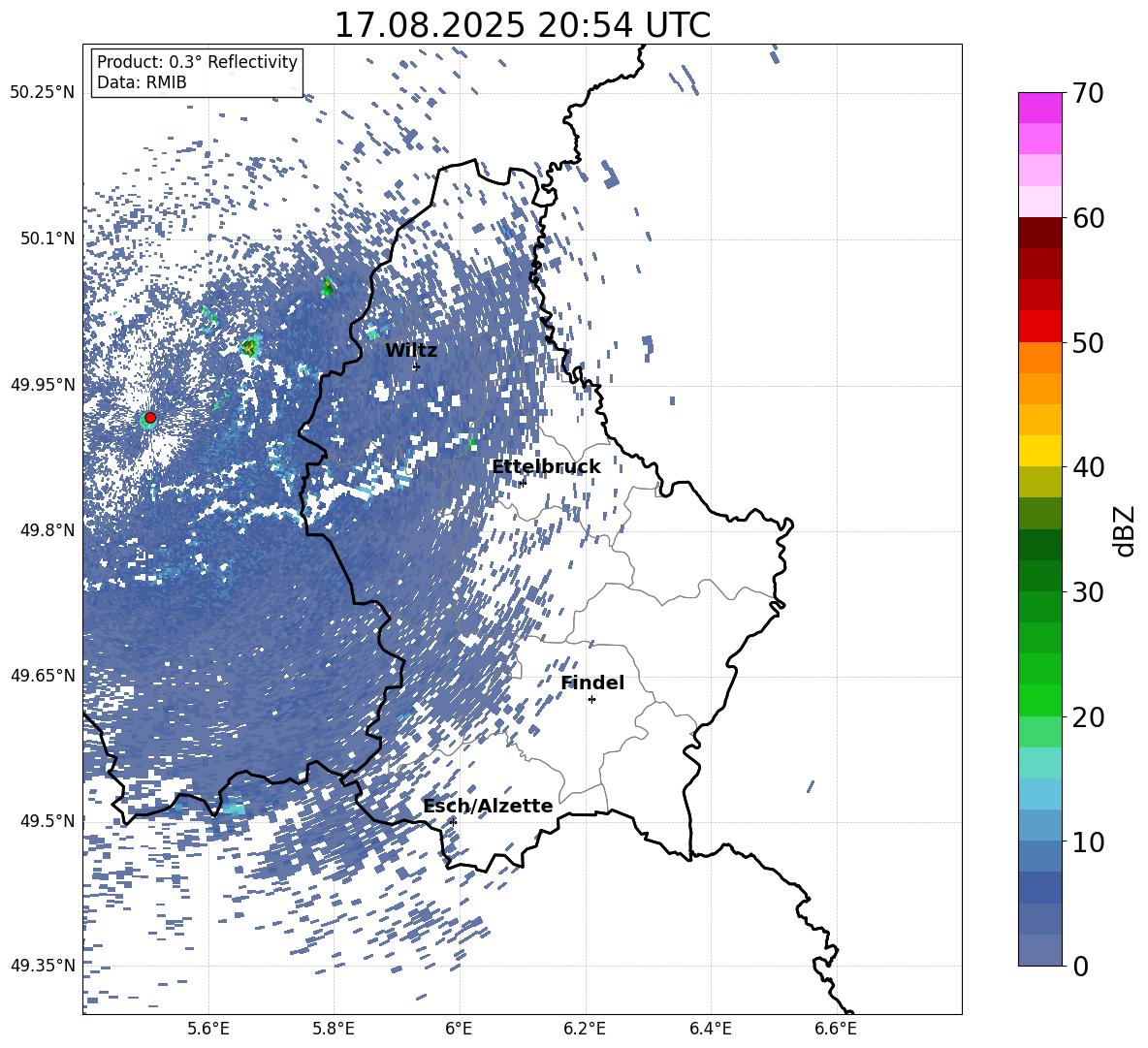Click the Findel station cross marker
Viewport: 1148px width, 1048px height.
tap(591, 700)
